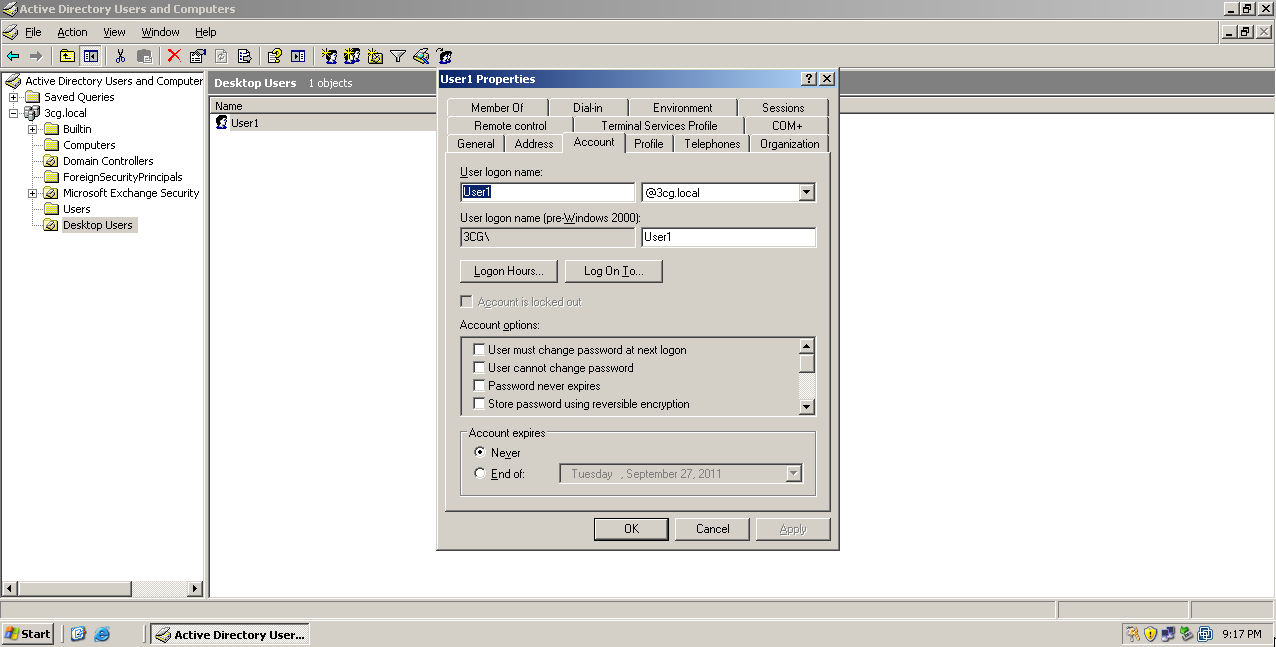Click the Apply button
Image resolution: width=1276 pixels, height=647 pixels.
(793, 529)
